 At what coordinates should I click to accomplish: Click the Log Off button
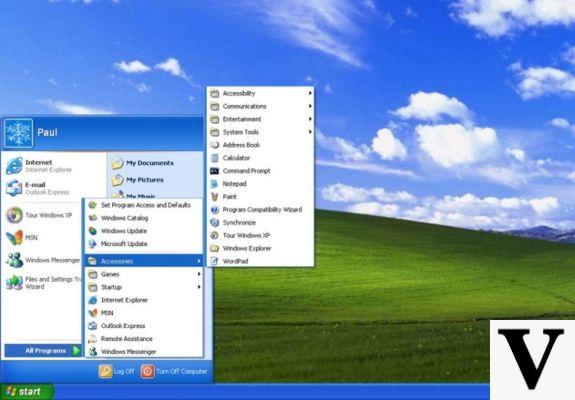coord(117,371)
